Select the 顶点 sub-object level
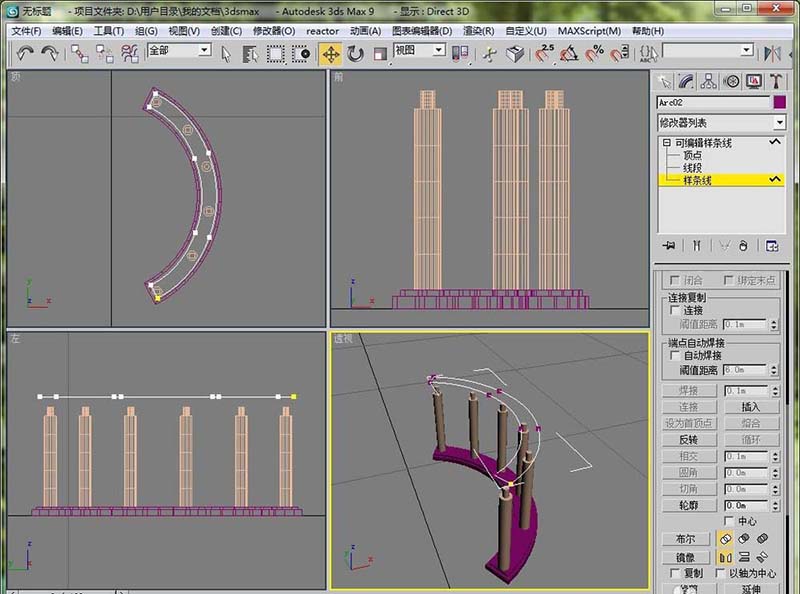 pyautogui.click(x=692, y=155)
